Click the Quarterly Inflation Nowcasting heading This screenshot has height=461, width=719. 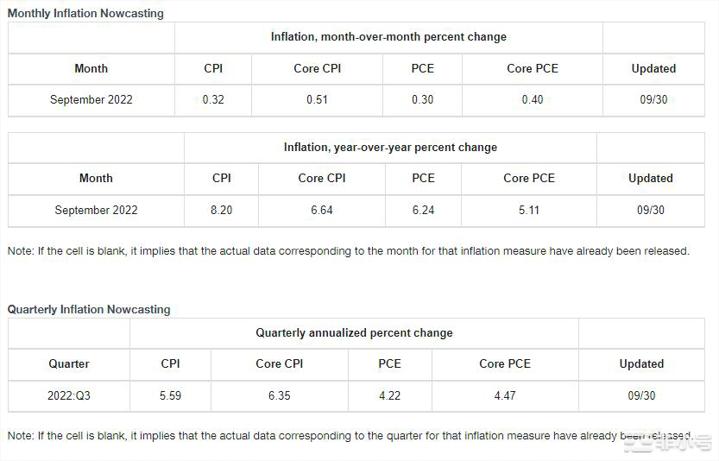[89, 309]
